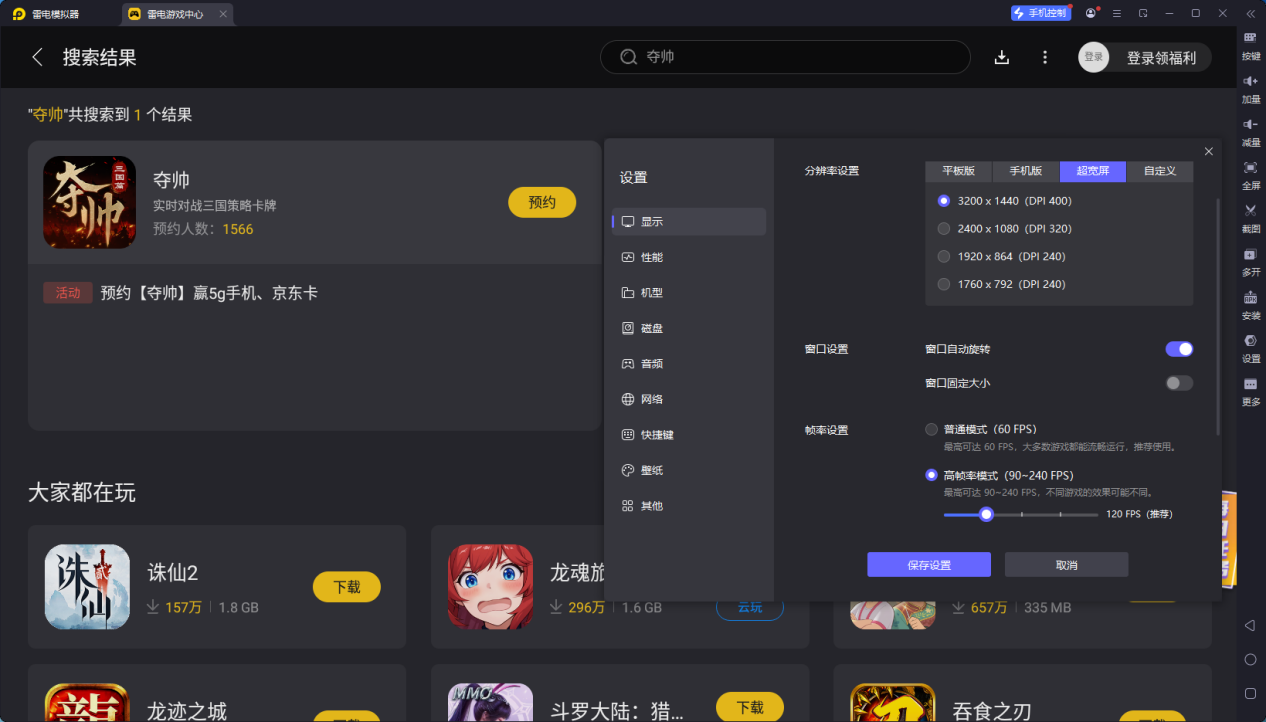The image size is (1266, 722).
Task: Open the 夺帅 game icon thumbnail
Action: click(89, 202)
